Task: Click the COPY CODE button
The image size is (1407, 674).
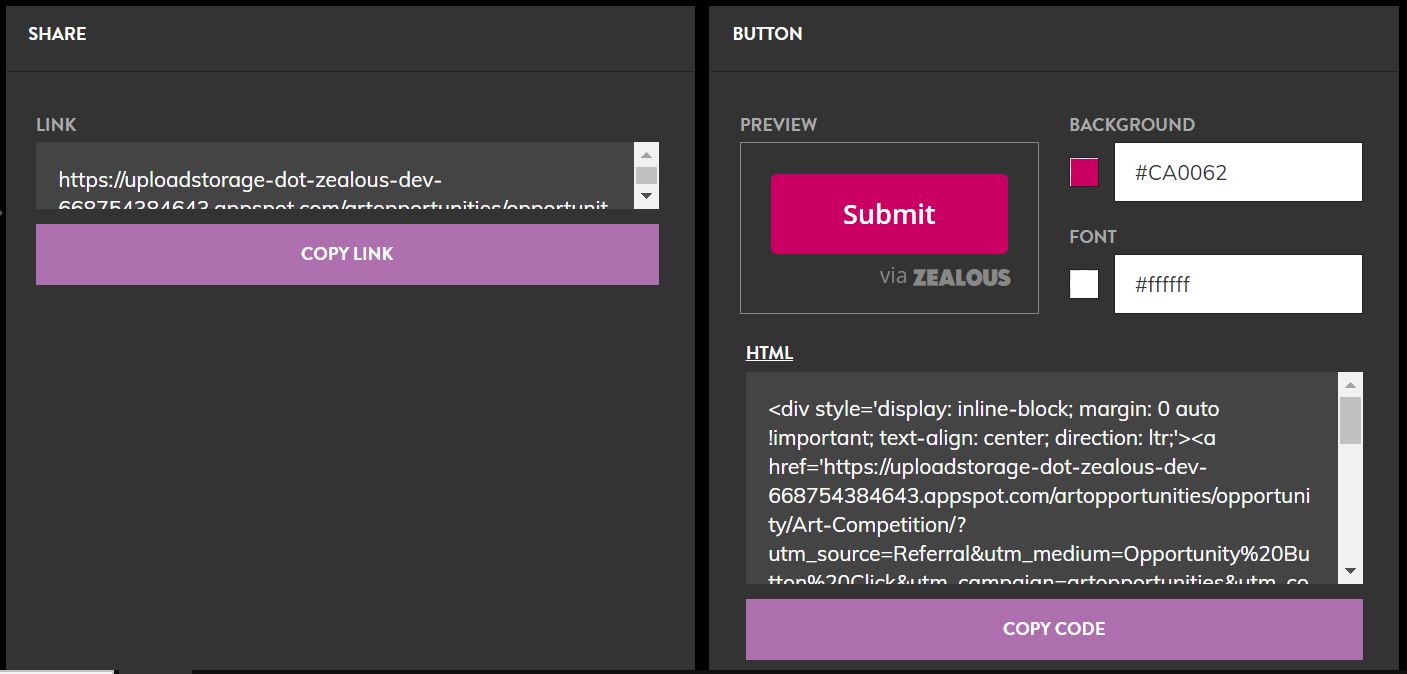Action: click(x=1053, y=628)
